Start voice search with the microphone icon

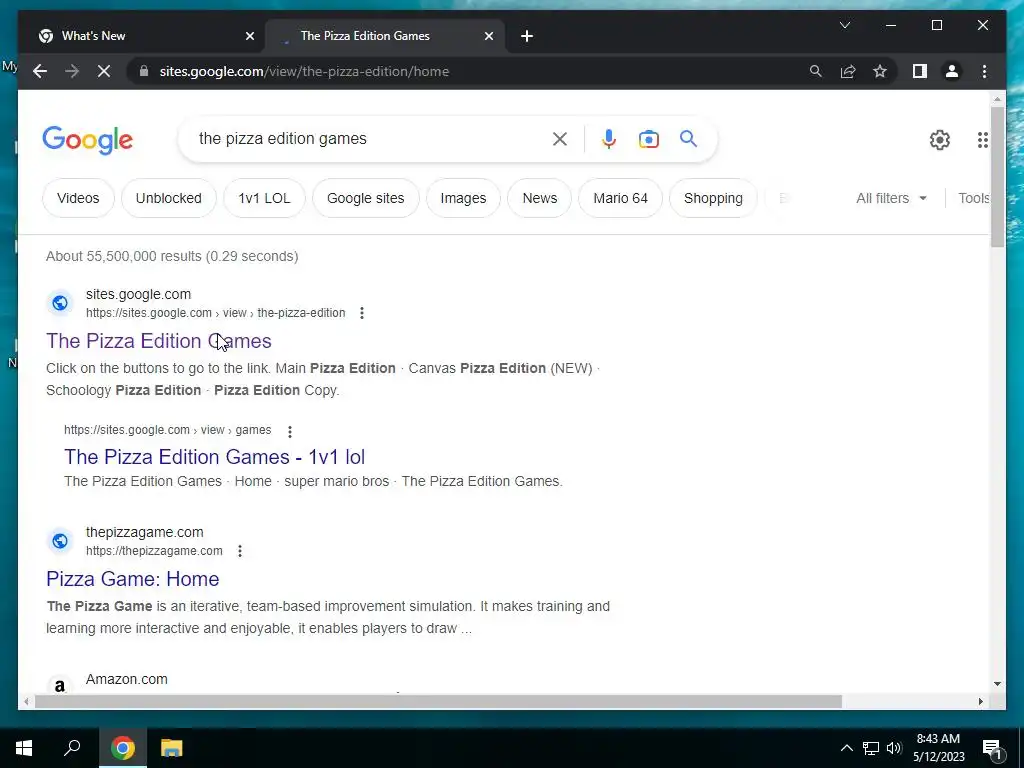coord(609,138)
